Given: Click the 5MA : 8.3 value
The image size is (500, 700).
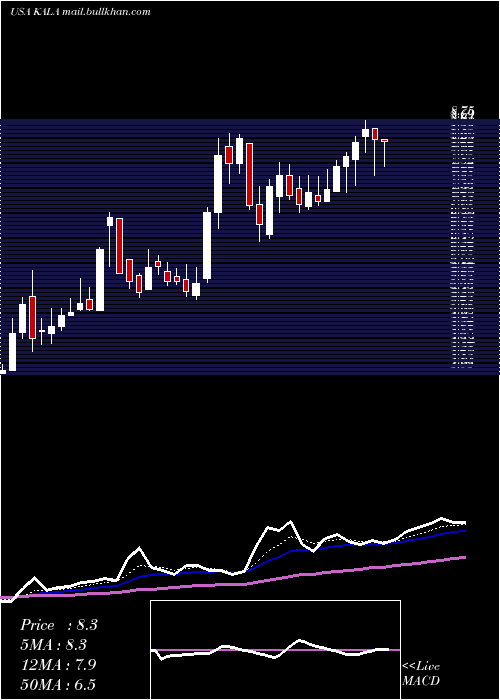Looking at the screenshot, I should click(x=54, y=645).
